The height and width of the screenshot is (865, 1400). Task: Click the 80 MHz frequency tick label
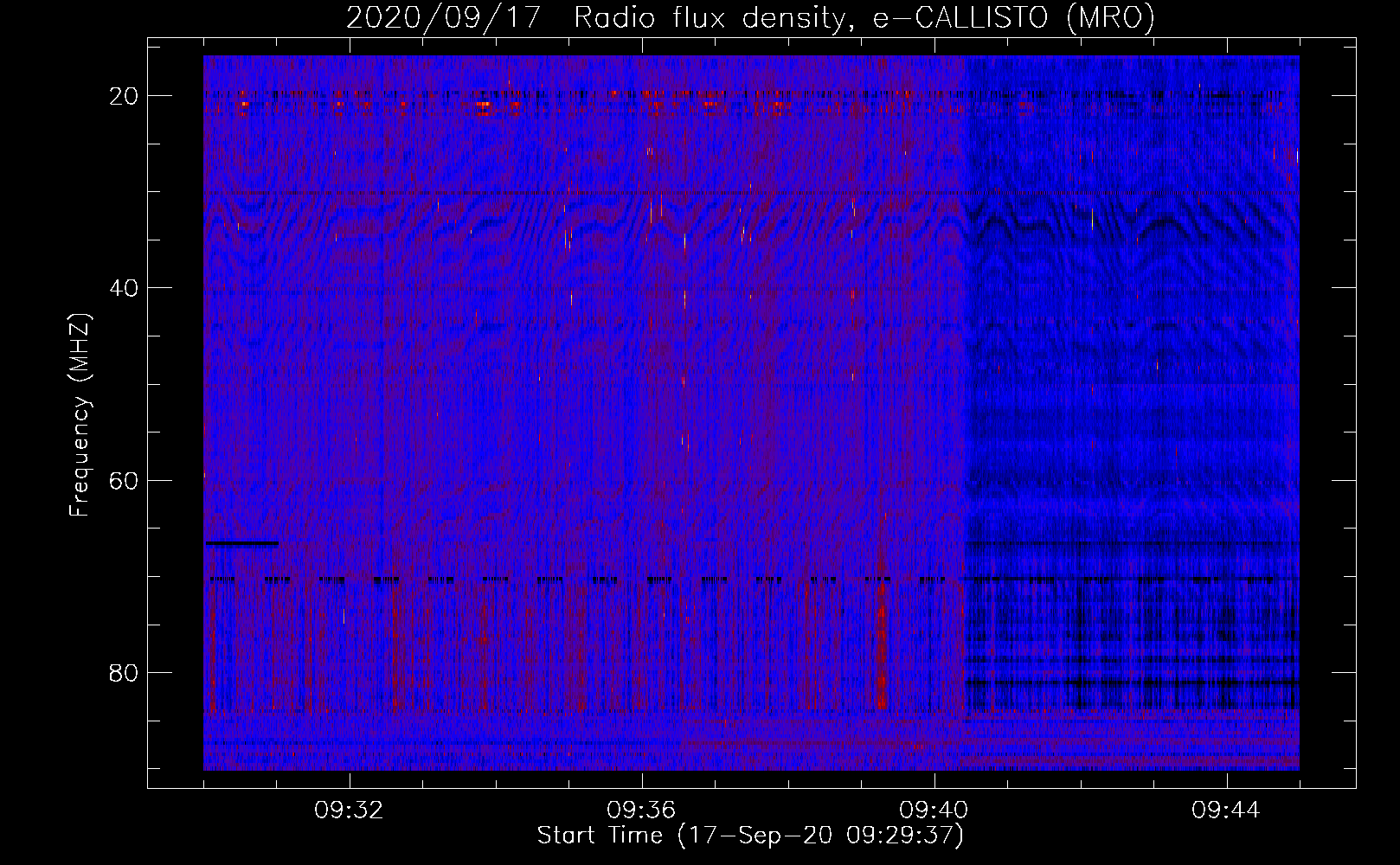[x=125, y=672]
